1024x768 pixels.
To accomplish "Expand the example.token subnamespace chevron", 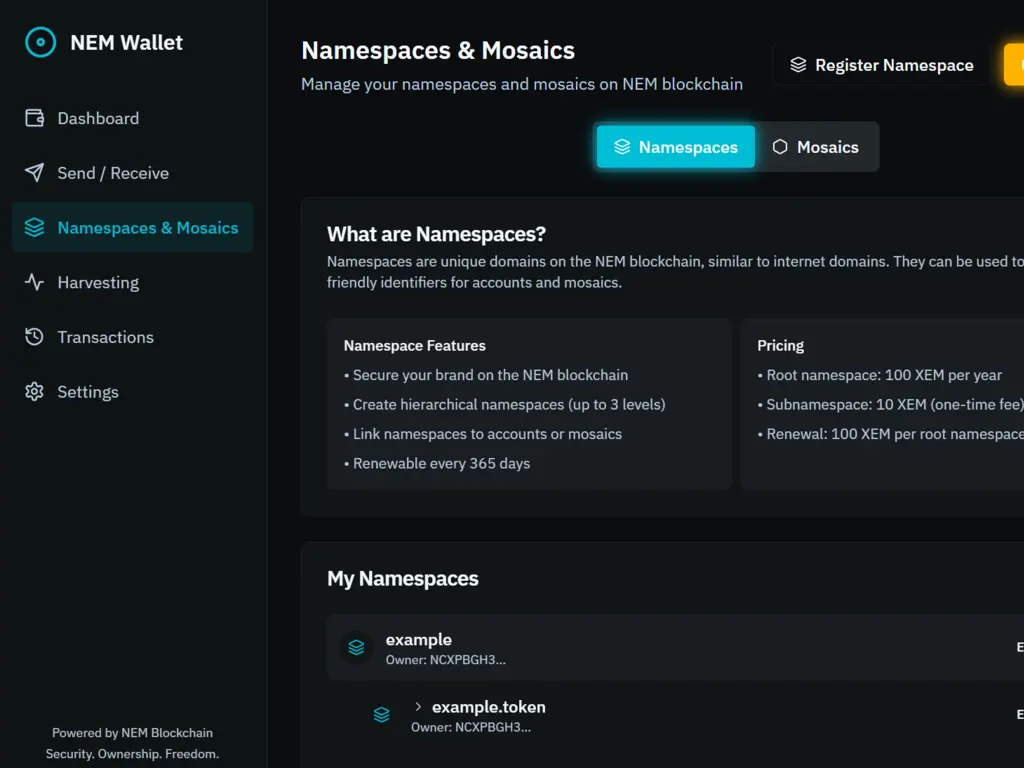I will coord(418,707).
